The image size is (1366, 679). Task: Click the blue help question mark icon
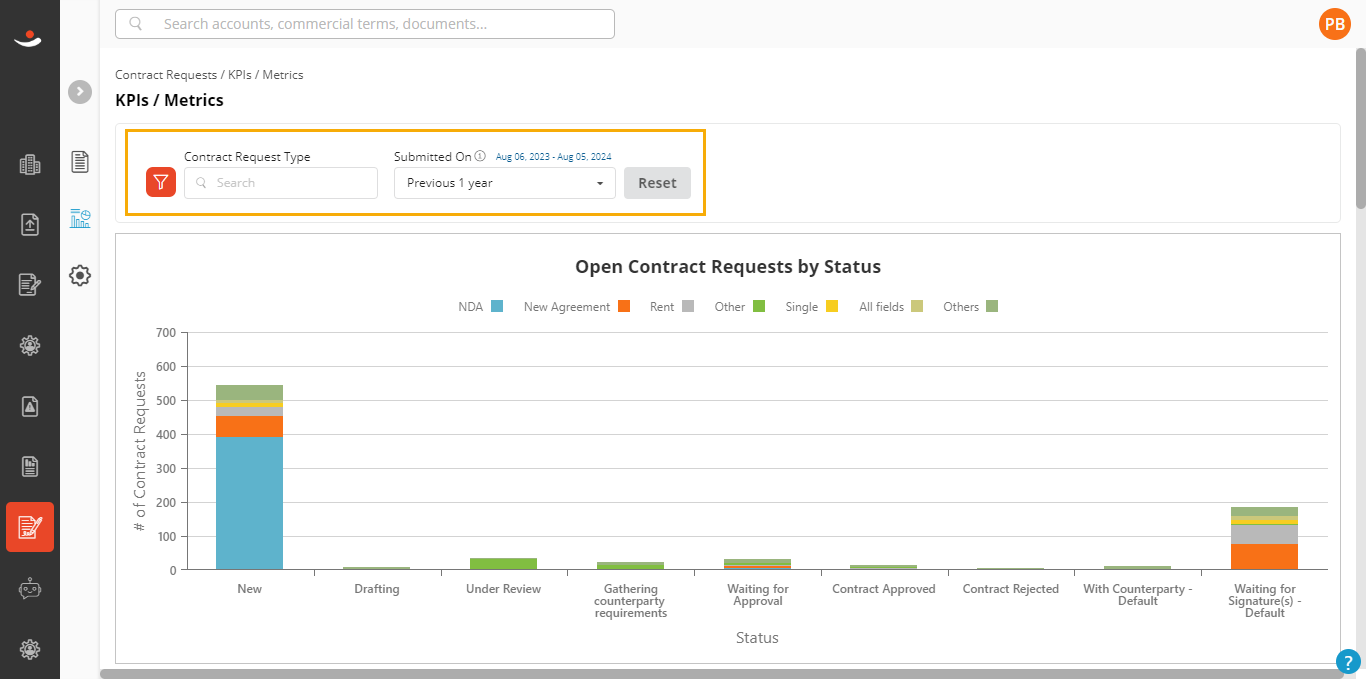coord(1349,661)
